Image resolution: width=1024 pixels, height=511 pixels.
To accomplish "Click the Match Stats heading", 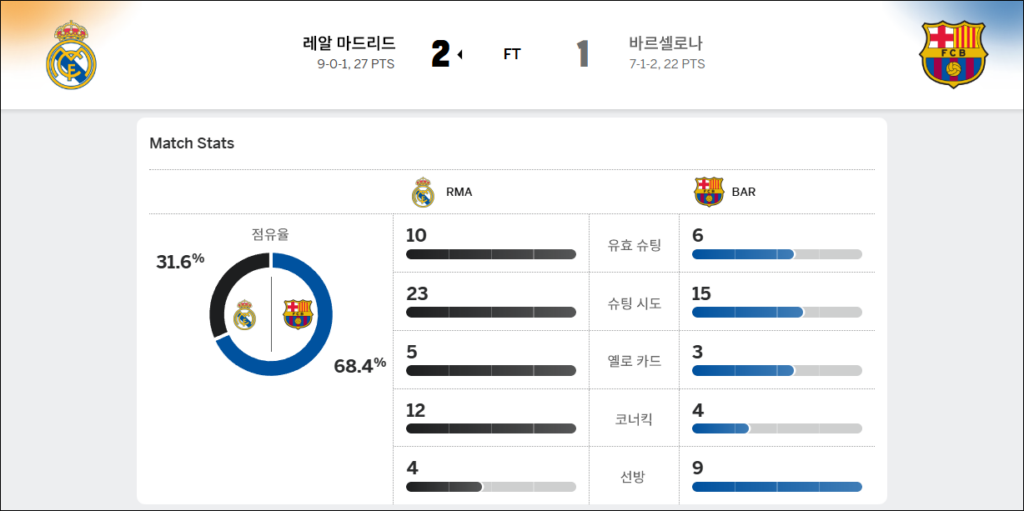I will [x=192, y=143].
